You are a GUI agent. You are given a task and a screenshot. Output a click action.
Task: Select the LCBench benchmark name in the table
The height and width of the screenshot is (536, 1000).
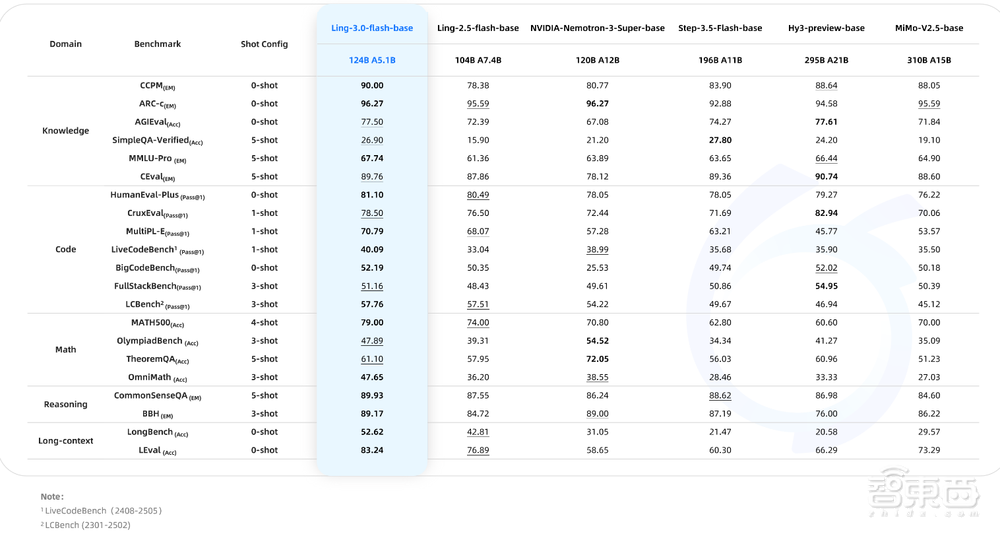click(158, 304)
